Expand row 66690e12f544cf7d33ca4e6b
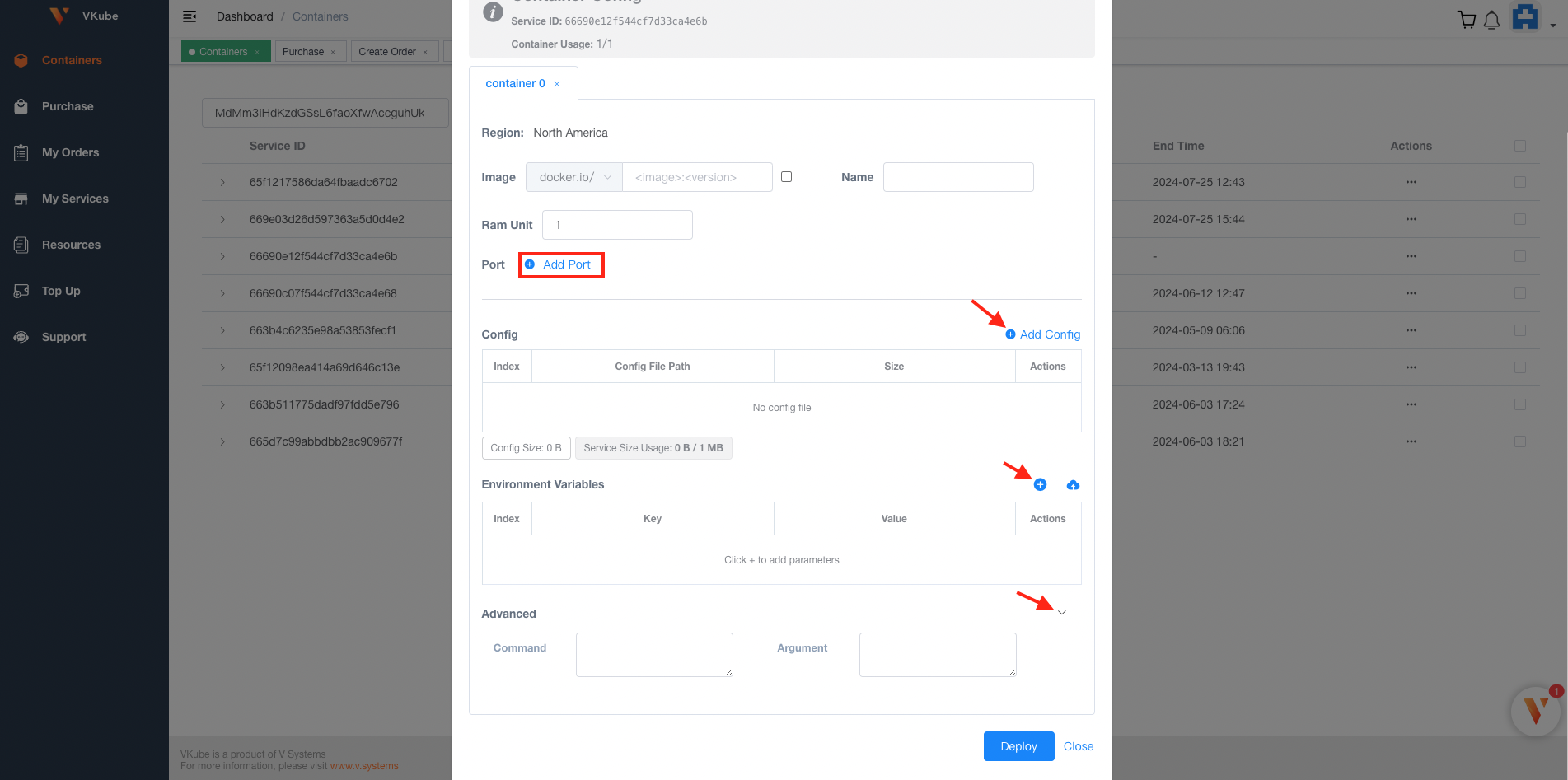 click(x=222, y=256)
